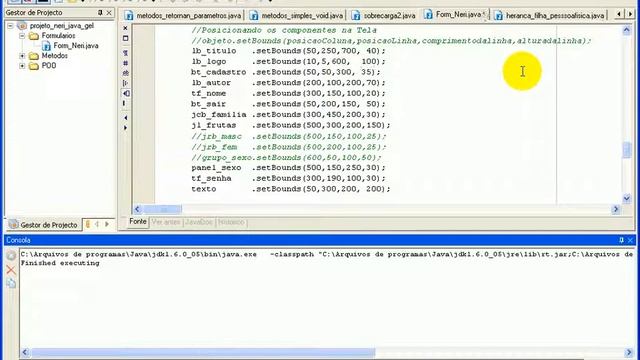Click the commented //jrb_masc line

click(288, 136)
